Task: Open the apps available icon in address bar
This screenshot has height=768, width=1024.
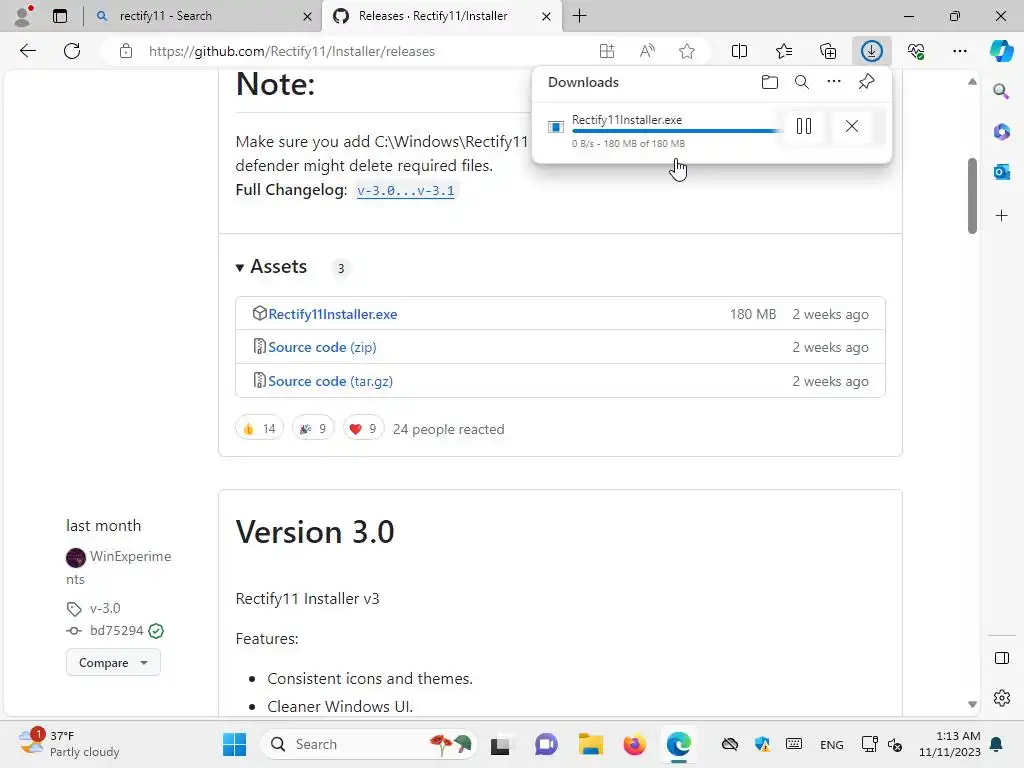Action: [607, 51]
